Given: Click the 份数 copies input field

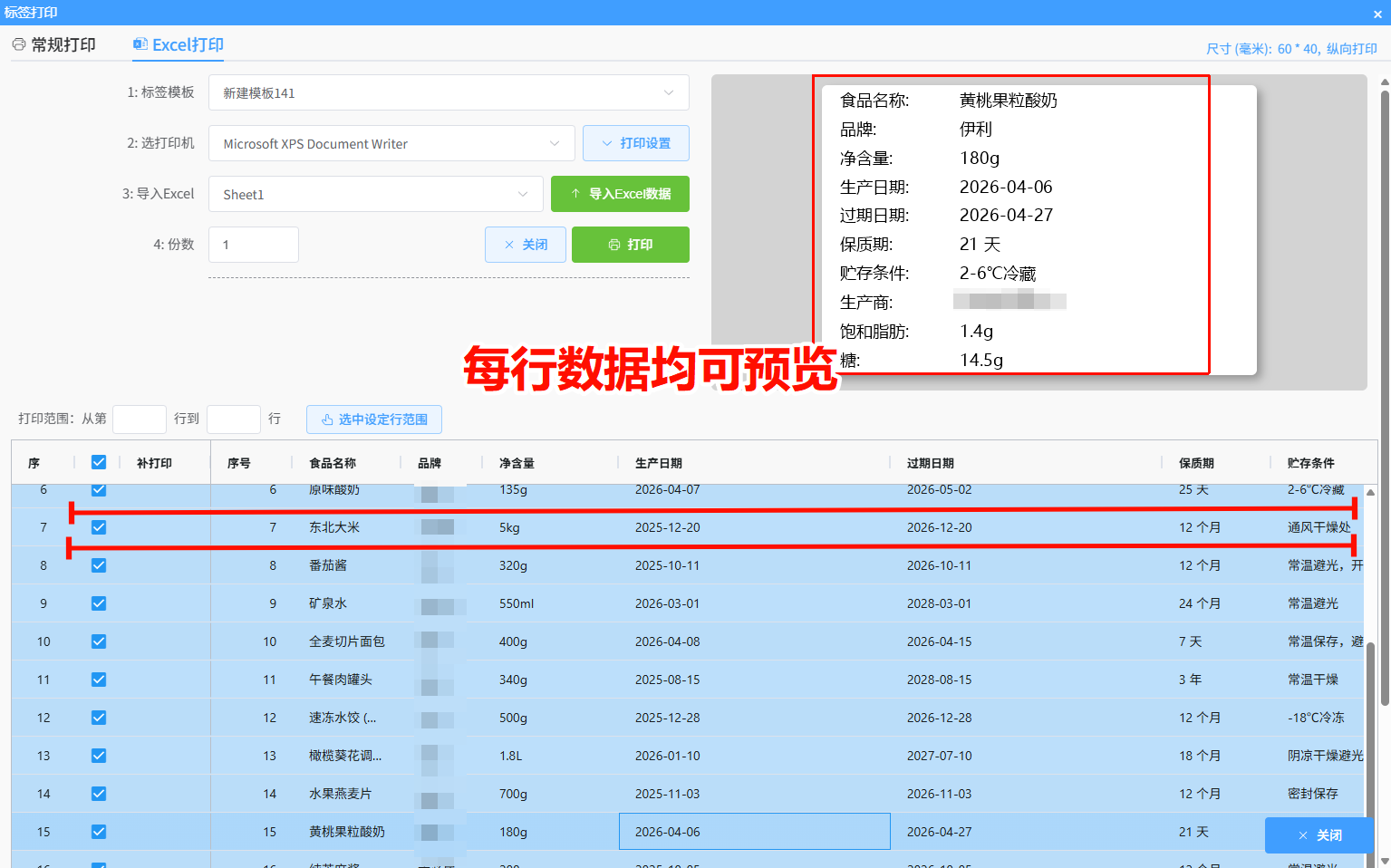Looking at the screenshot, I should pyautogui.click(x=254, y=245).
